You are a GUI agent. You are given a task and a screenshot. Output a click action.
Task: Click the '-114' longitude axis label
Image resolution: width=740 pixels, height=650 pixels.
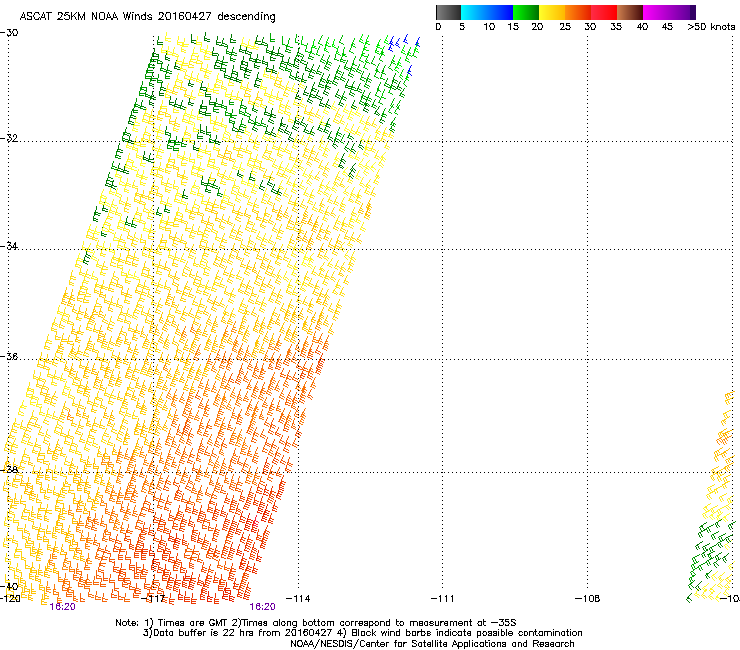298,599
